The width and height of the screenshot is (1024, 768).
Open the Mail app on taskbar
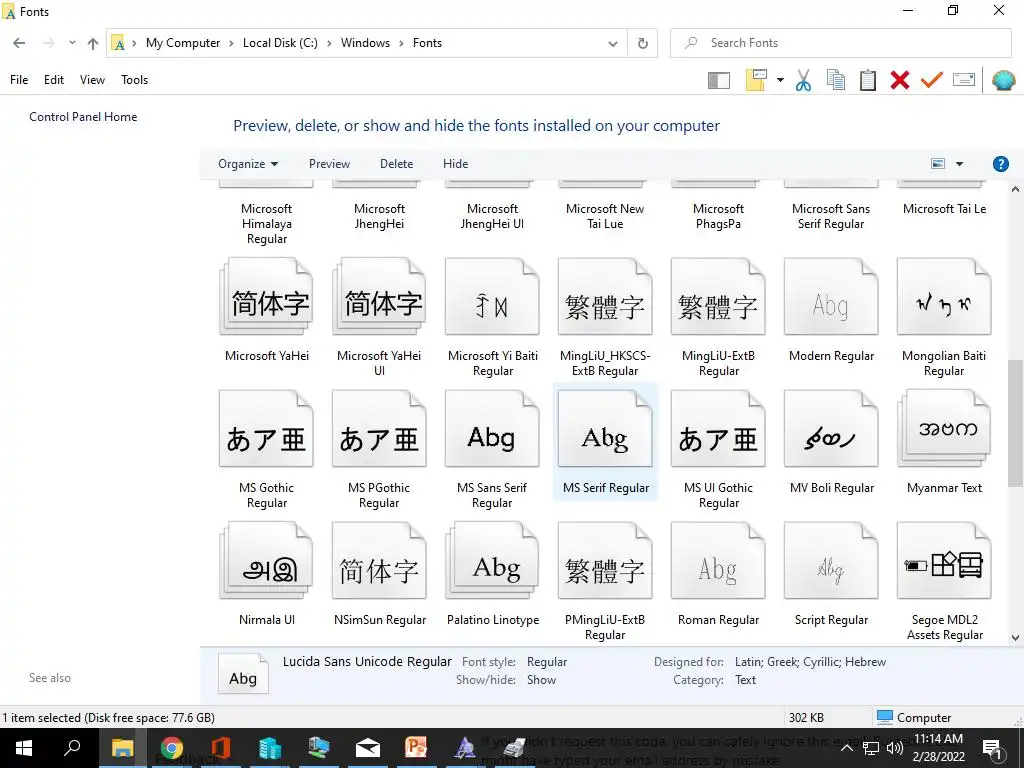(x=368, y=748)
